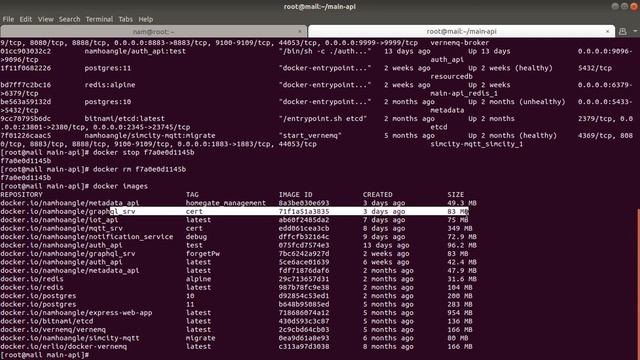This screenshot has width=640, height=360.
Task: Click the 'docker rm f7a0e0d1145b' command
Action: point(139,169)
